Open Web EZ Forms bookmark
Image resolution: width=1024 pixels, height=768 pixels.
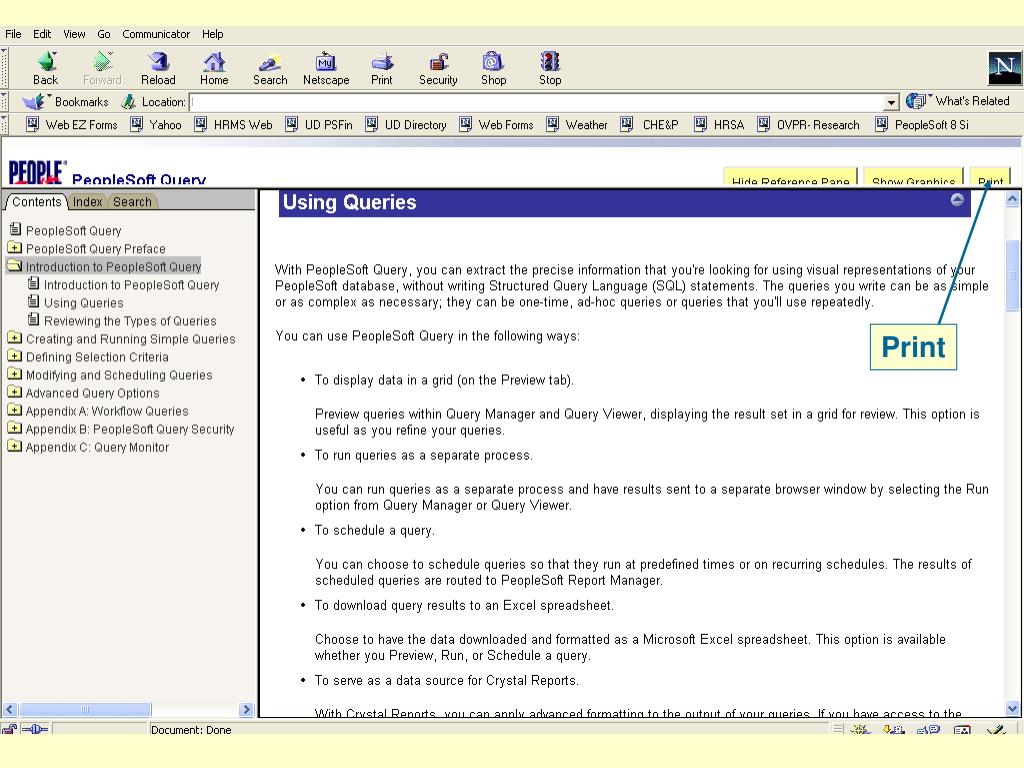(x=72, y=125)
